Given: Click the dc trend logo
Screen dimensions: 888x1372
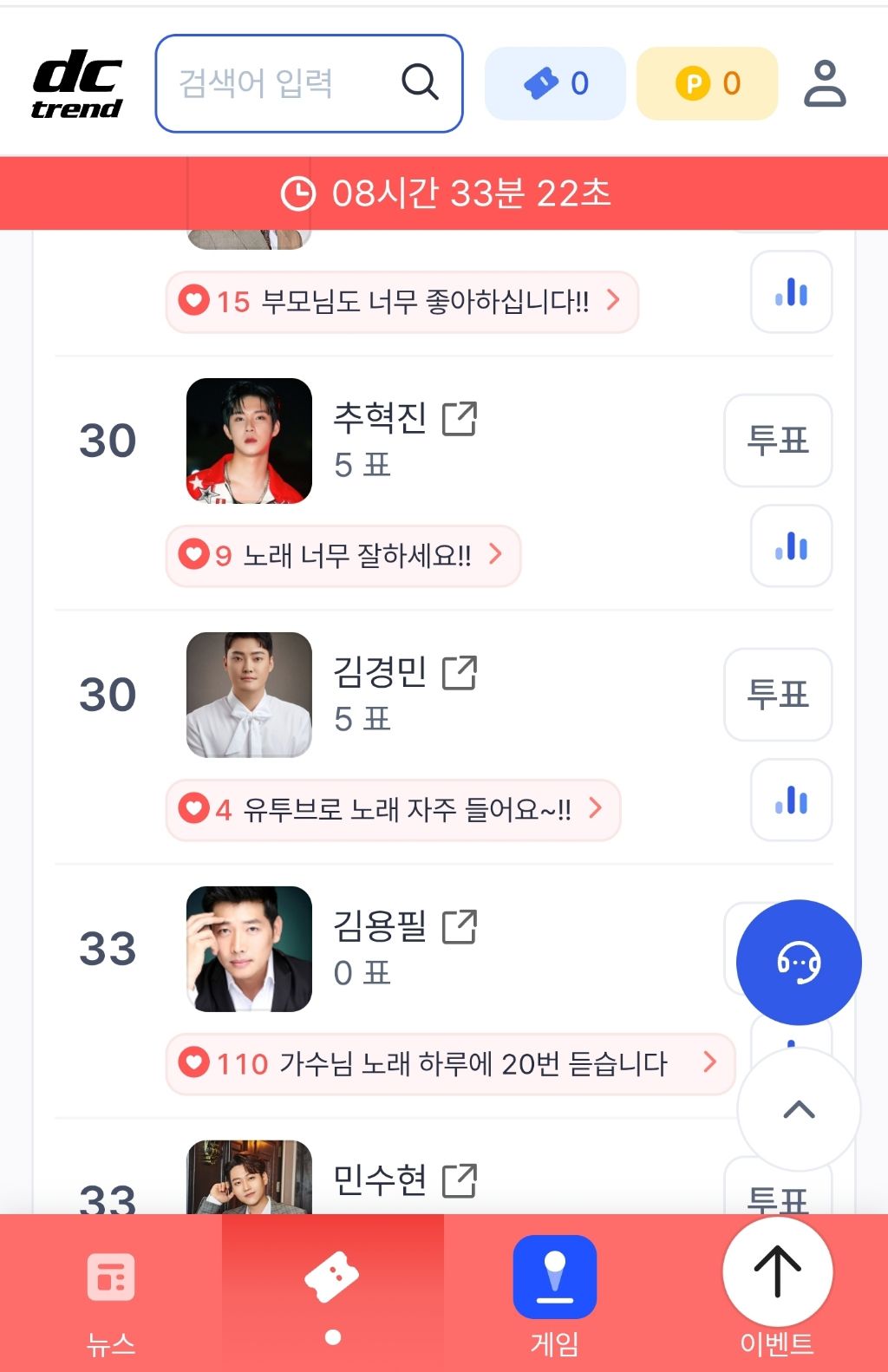Looking at the screenshot, I should (77, 83).
